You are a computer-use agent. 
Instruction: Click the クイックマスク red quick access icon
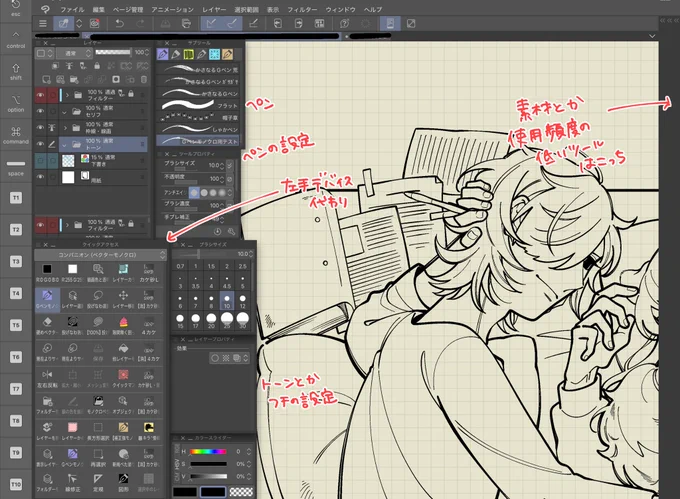123,375
